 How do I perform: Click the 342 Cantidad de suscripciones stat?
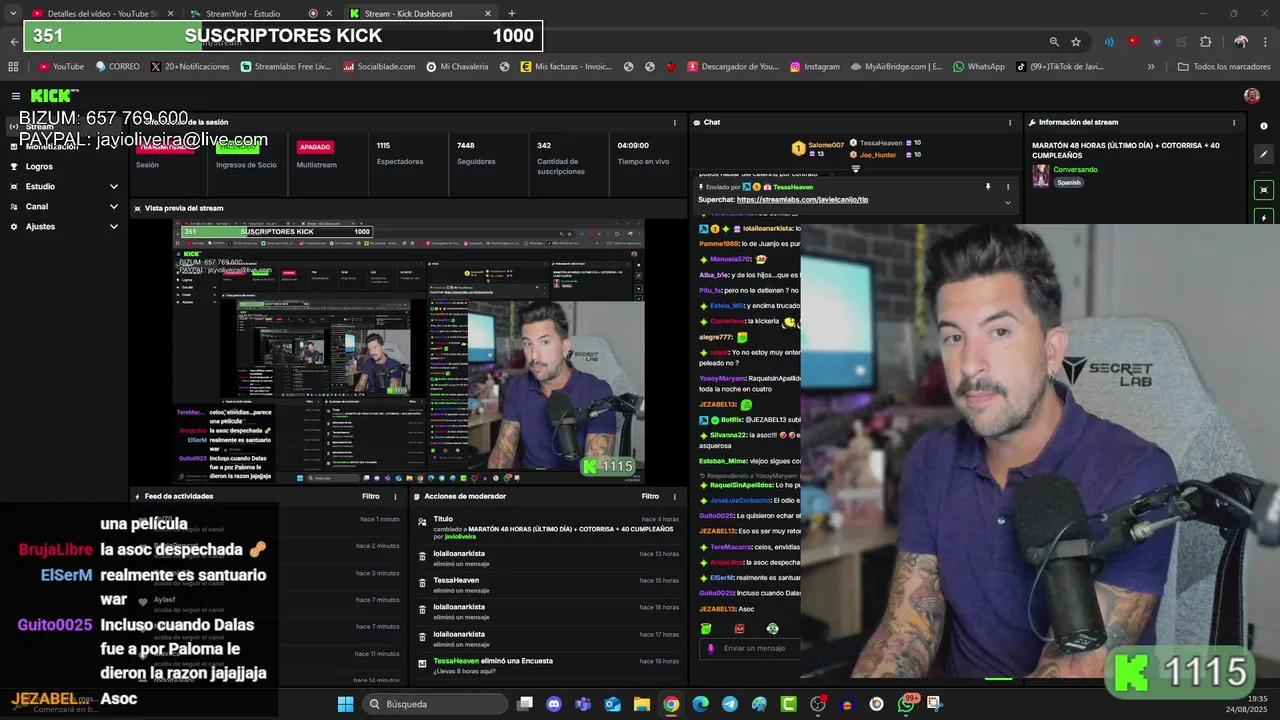(x=560, y=158)
